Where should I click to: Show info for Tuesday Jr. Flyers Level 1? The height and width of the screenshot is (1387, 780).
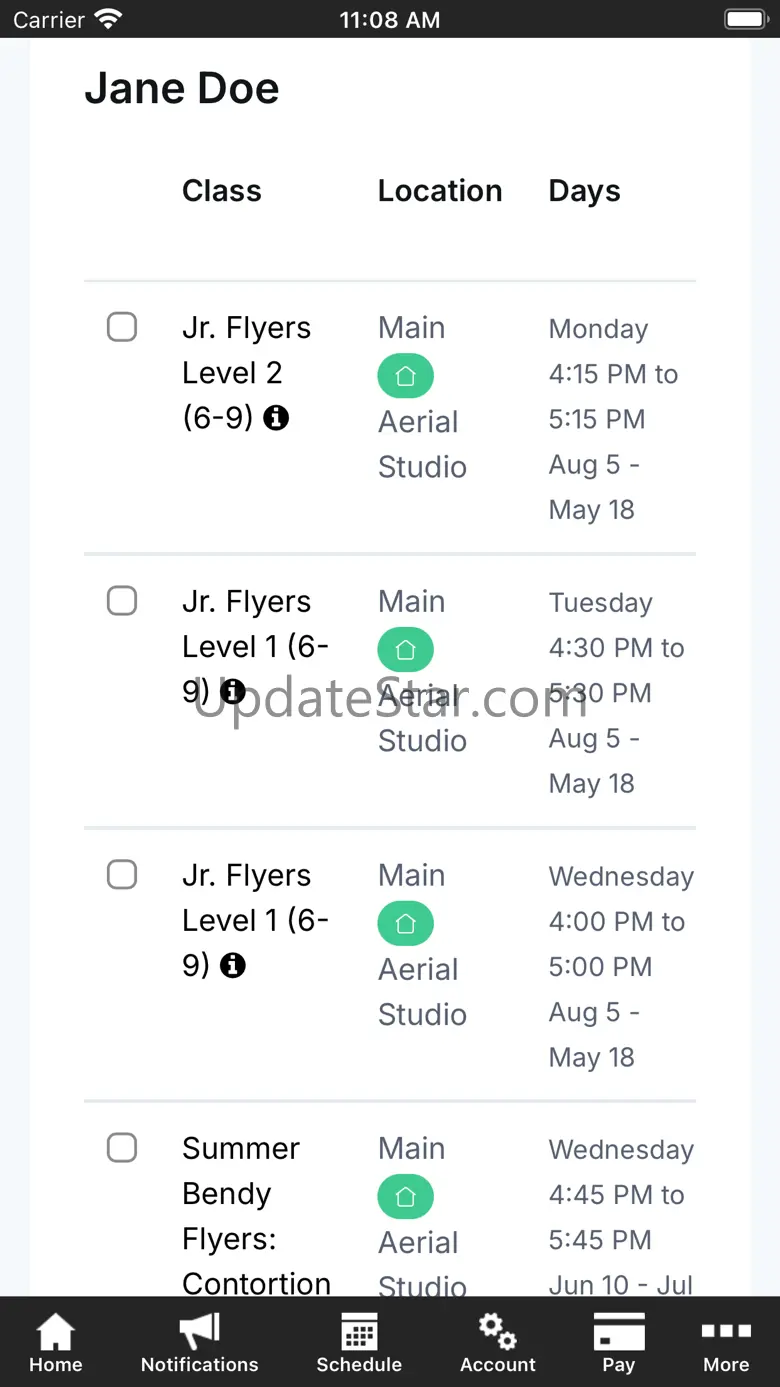point(233,691)
